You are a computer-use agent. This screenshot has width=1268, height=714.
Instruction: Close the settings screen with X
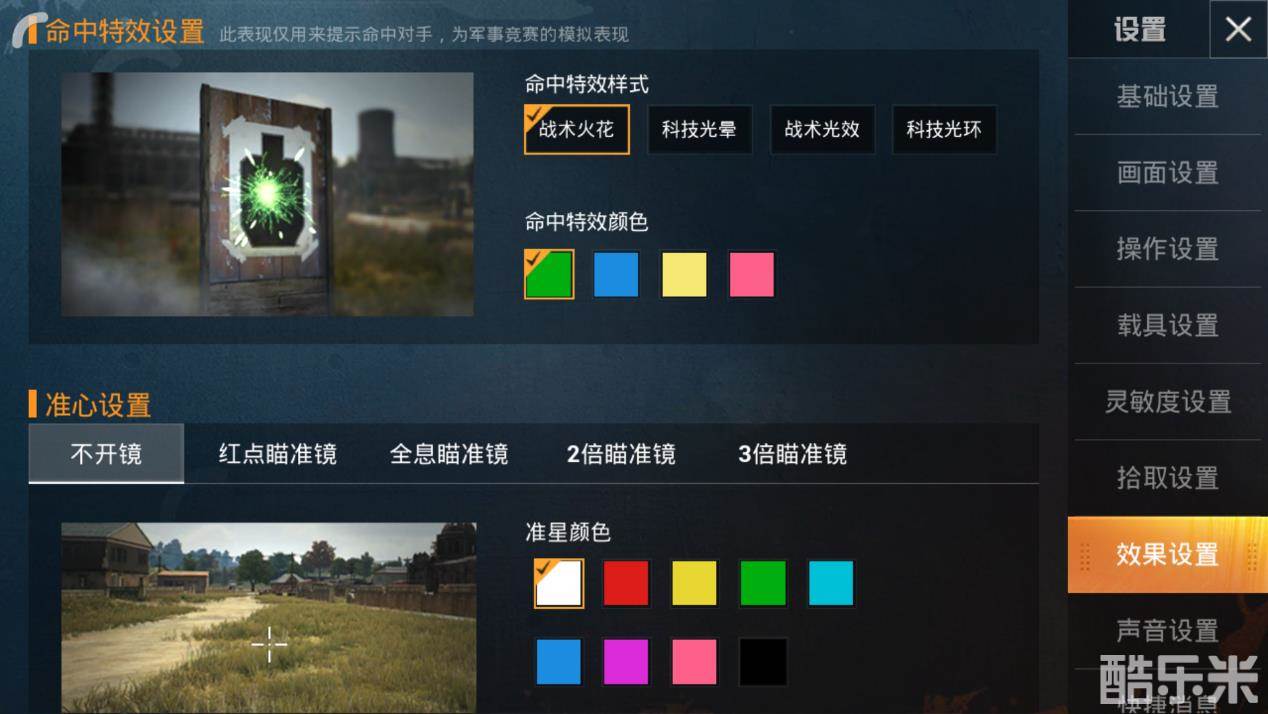click(1238, 29)
